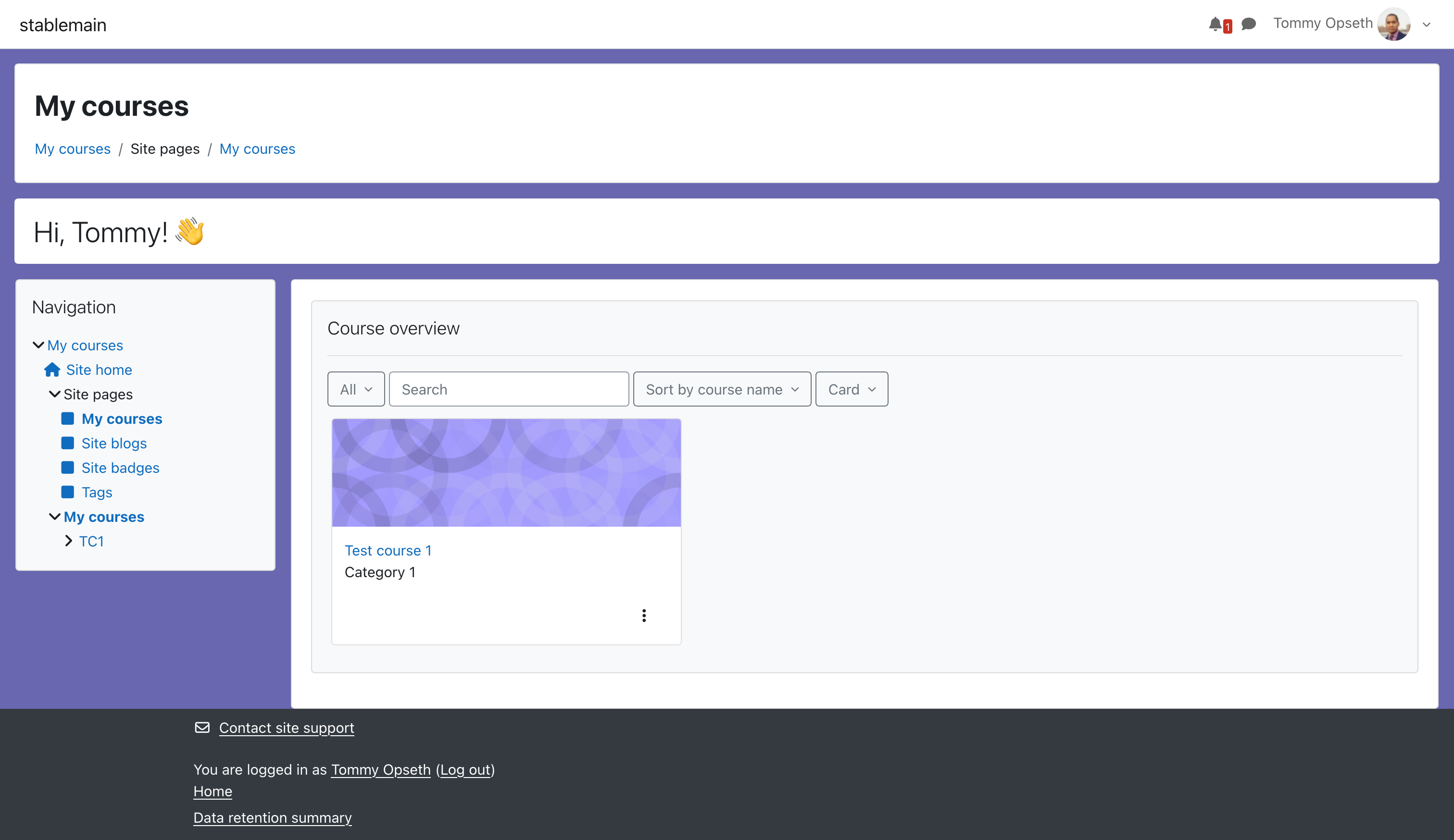The image size is (1454, 840).
Task: Click the Site home house icon
Action: point(52,370)
